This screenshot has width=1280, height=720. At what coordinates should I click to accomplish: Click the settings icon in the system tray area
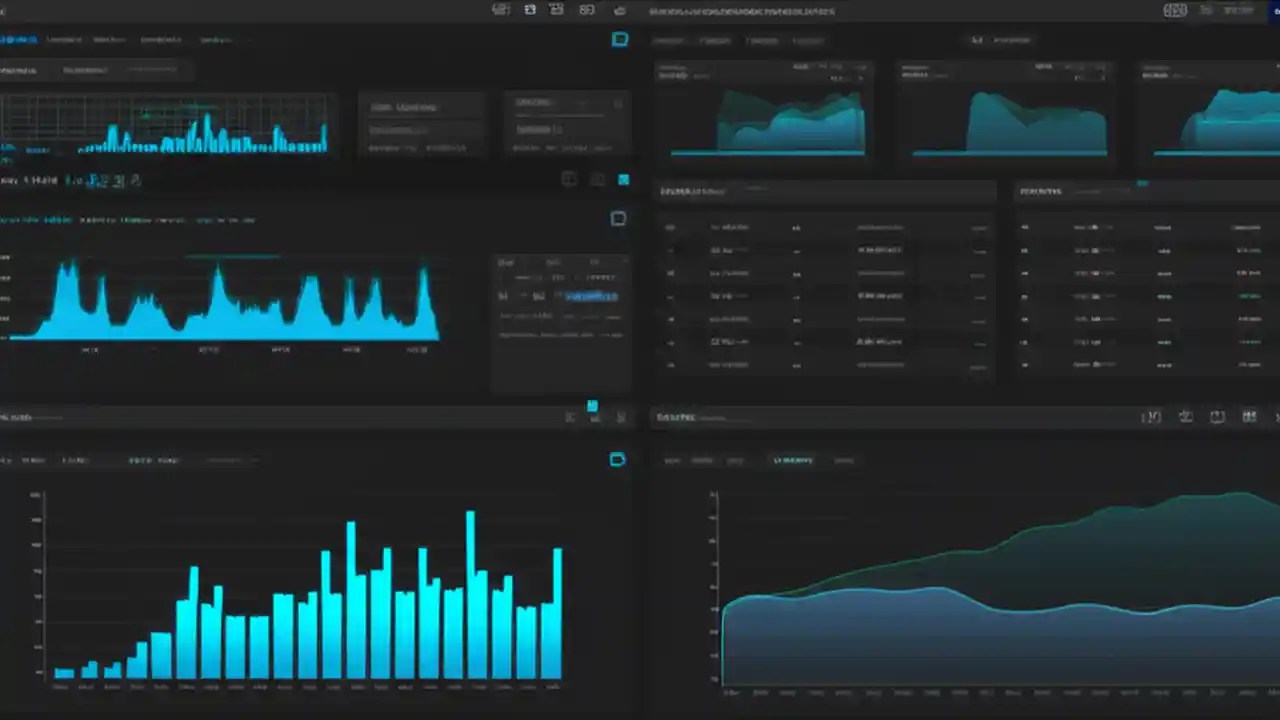tap(1176, 10)
